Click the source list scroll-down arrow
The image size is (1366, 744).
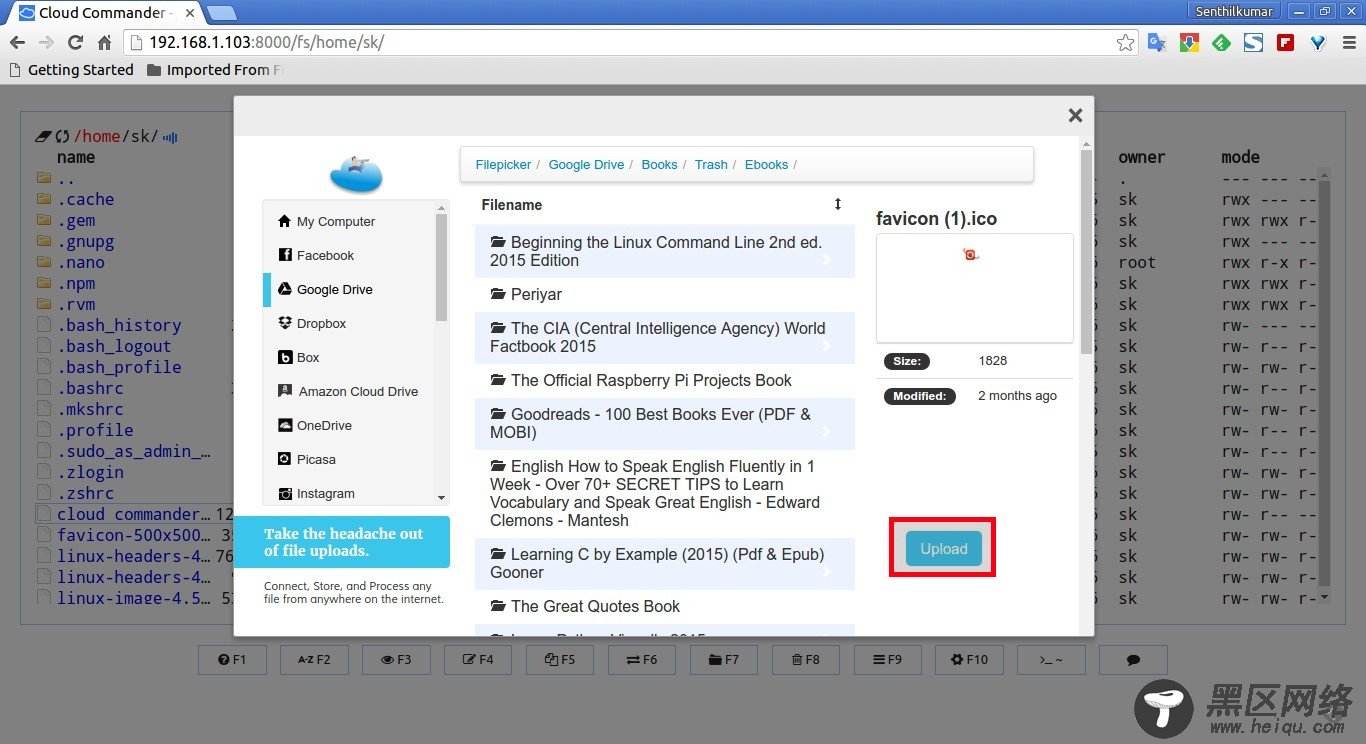coord(441,497)
